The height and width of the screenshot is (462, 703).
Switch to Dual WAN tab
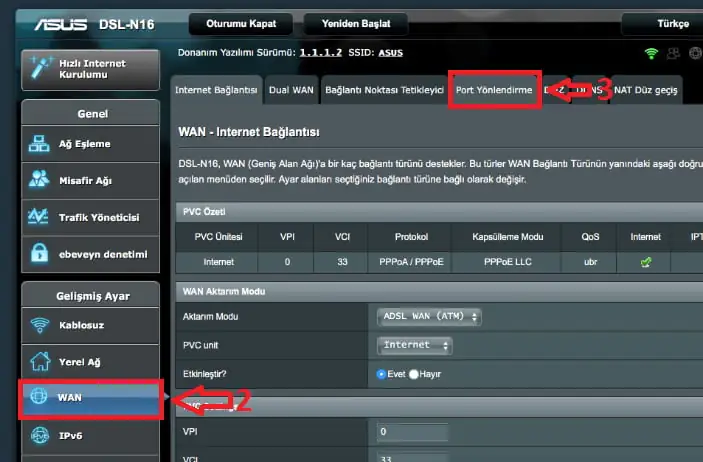coord(291,90)
